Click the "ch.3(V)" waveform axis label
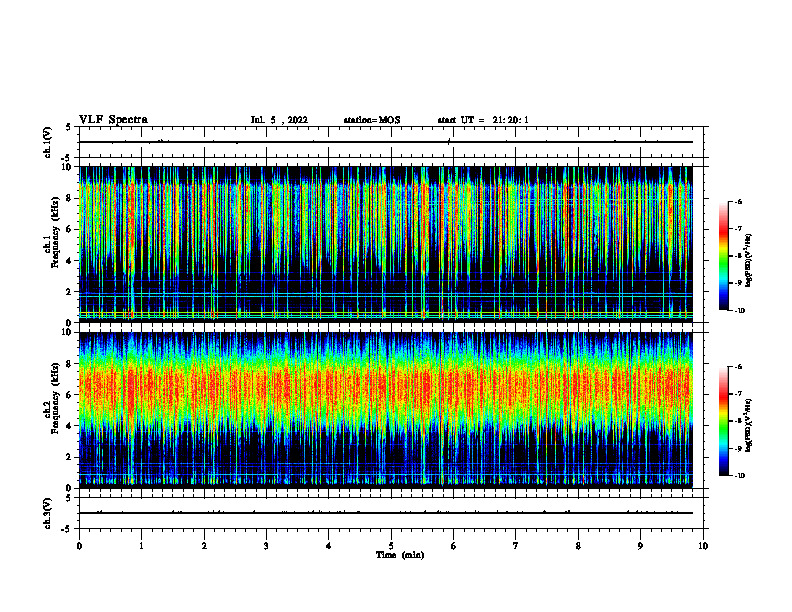 47,513
